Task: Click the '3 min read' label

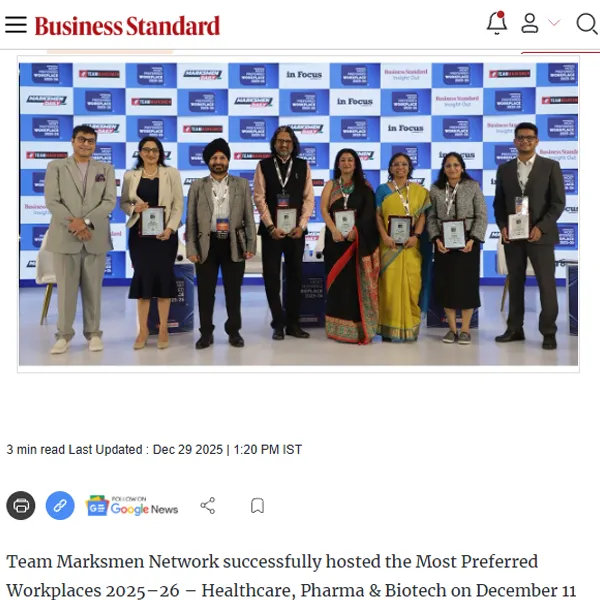Action: (x=36, y=449)
